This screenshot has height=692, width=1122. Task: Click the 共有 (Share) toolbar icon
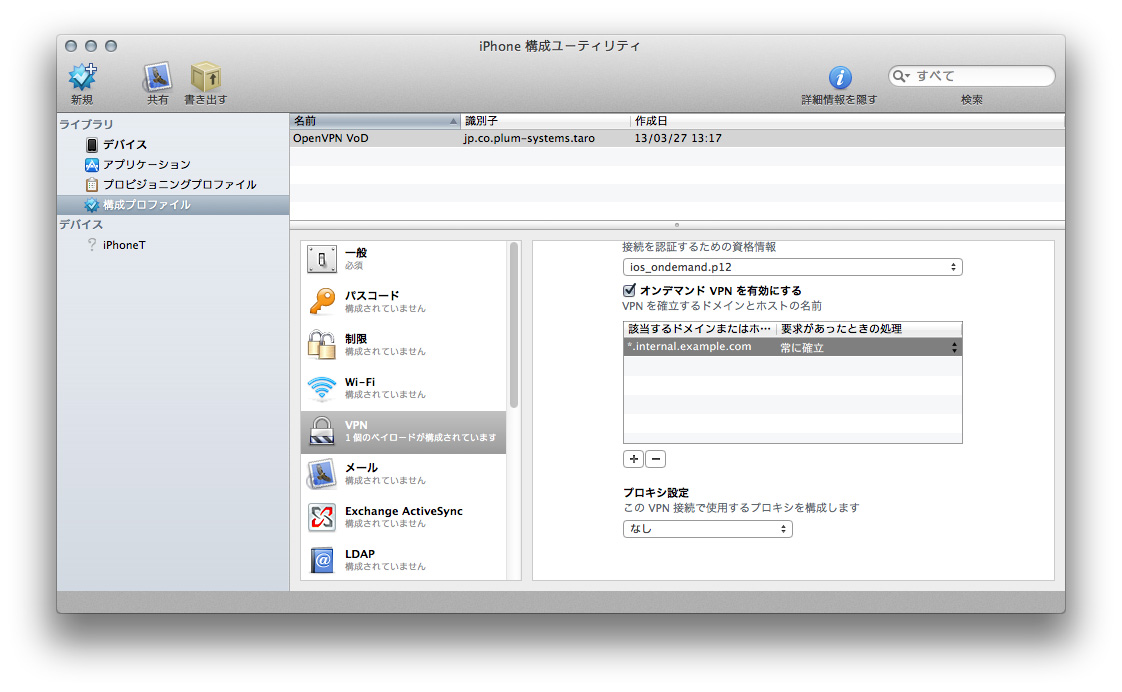tap(157, 77)
